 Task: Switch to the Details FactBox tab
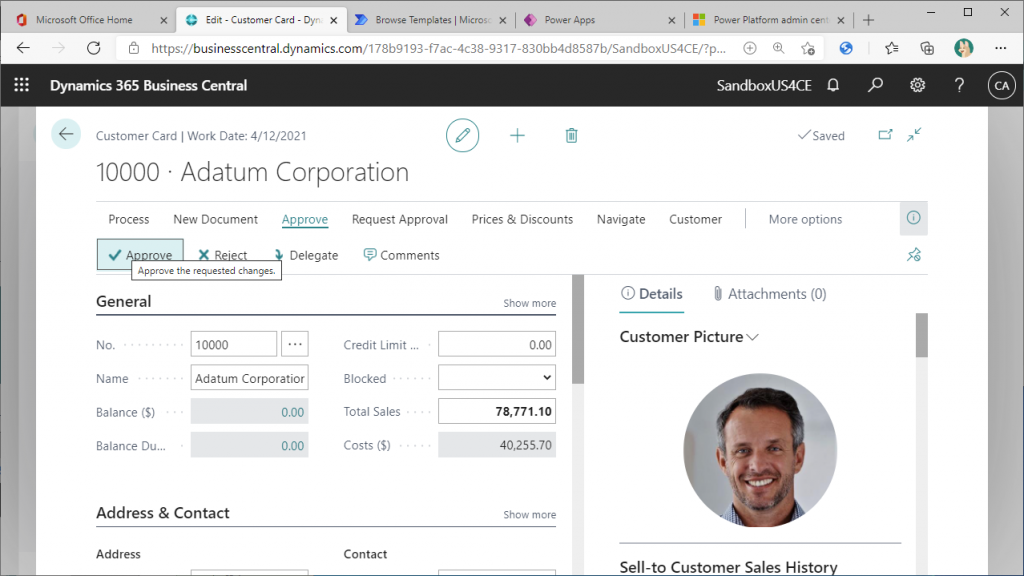click(x=652, y=294)
